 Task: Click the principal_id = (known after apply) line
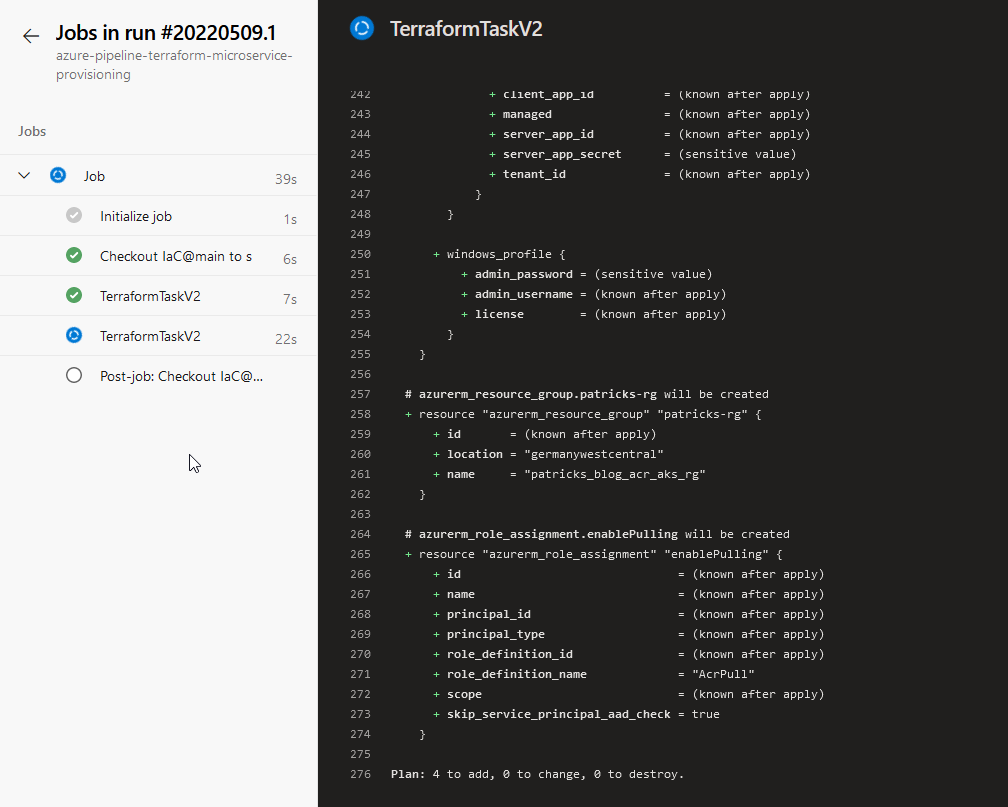629,614
